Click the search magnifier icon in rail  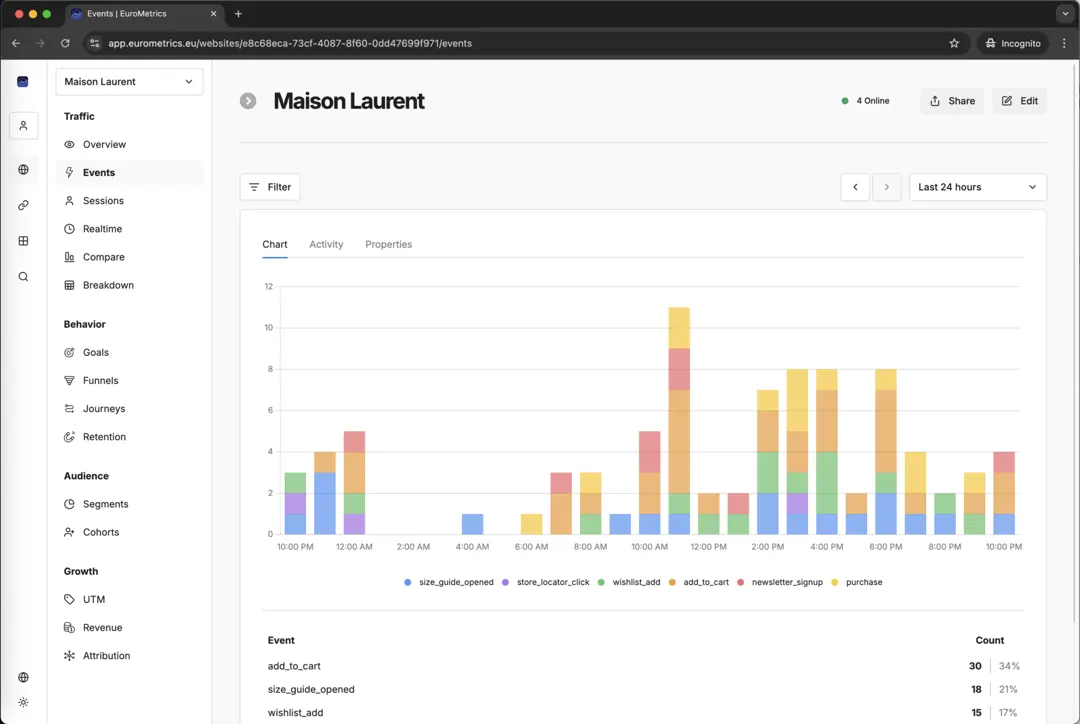(23, 277)
